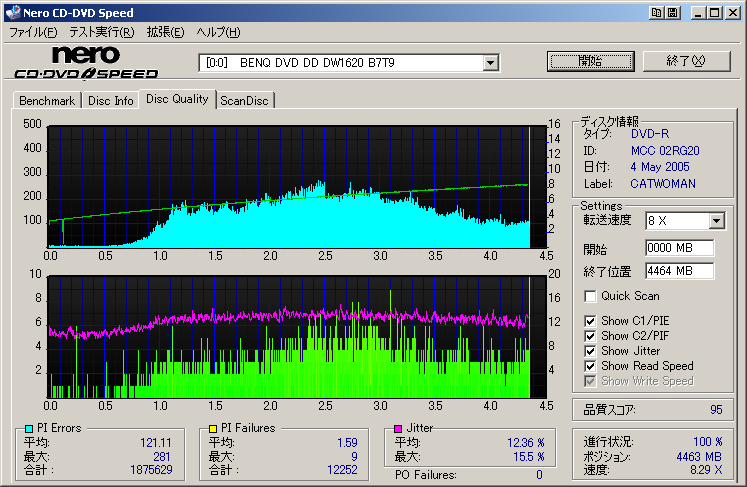Click the position value 4463 MB
Viewport: 747px width, 487px height.
699,457
